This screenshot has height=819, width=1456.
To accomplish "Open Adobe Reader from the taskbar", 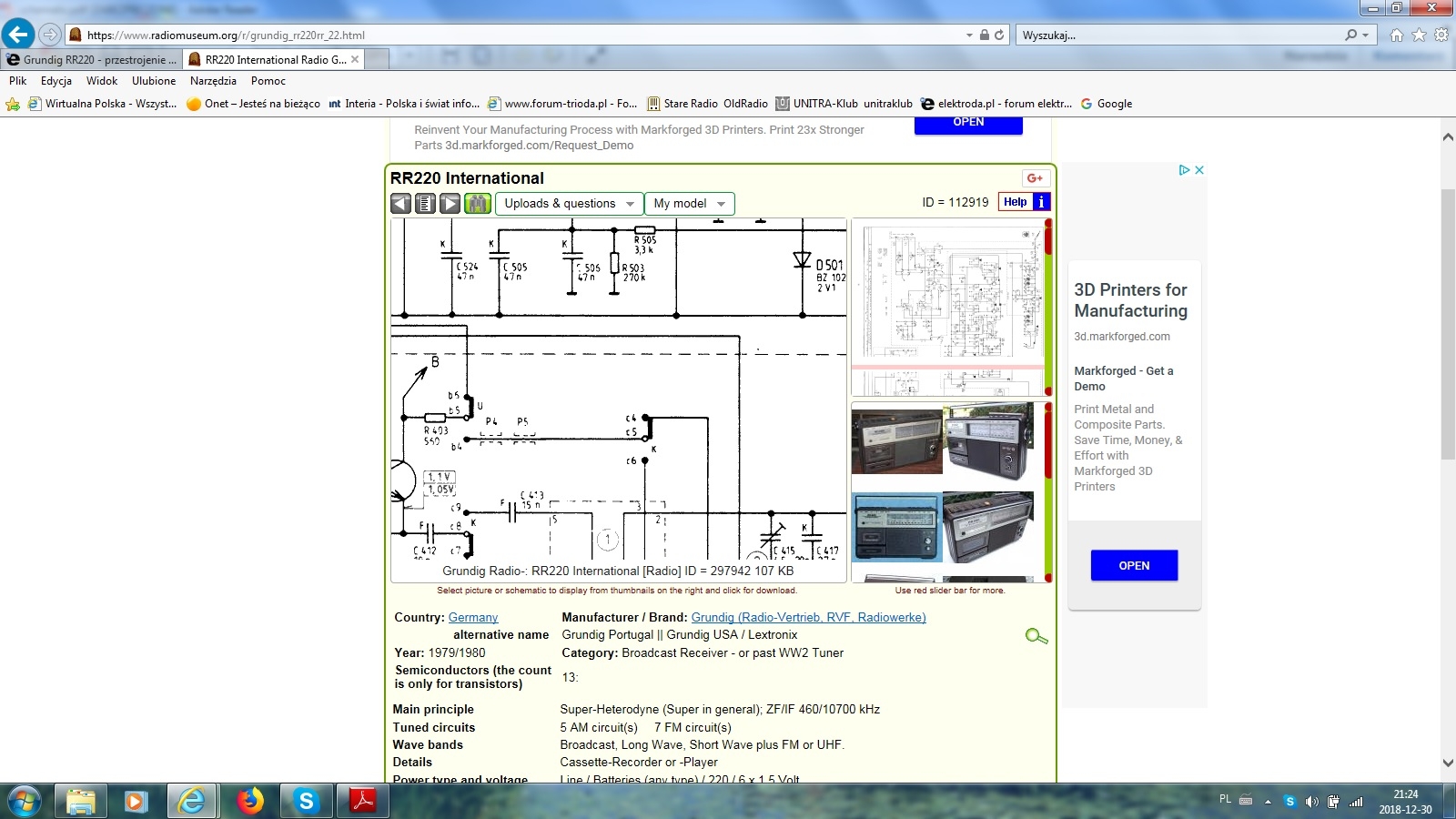I will click(x=363, y=802).
